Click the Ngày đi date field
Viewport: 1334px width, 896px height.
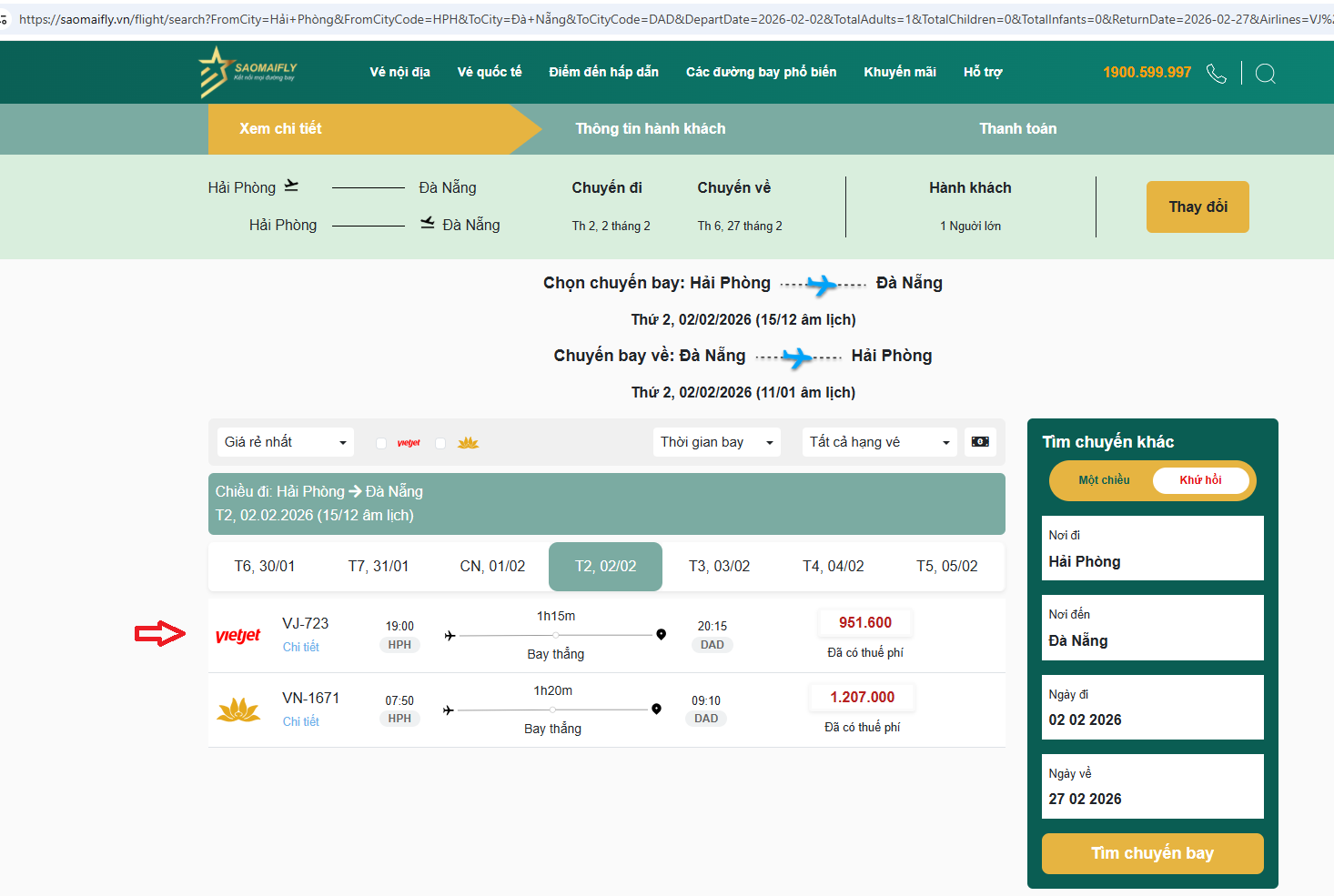tap(1152, 708)
